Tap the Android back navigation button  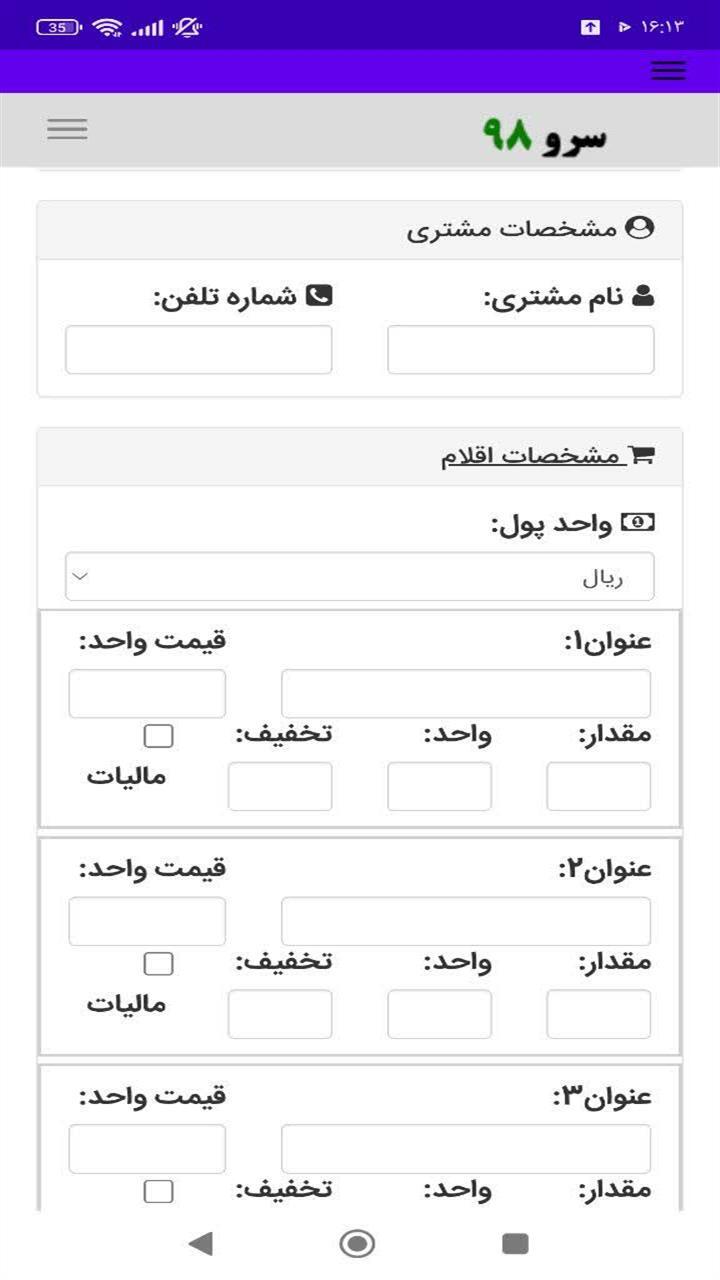pyautogui.click(x=201, y=1243)
